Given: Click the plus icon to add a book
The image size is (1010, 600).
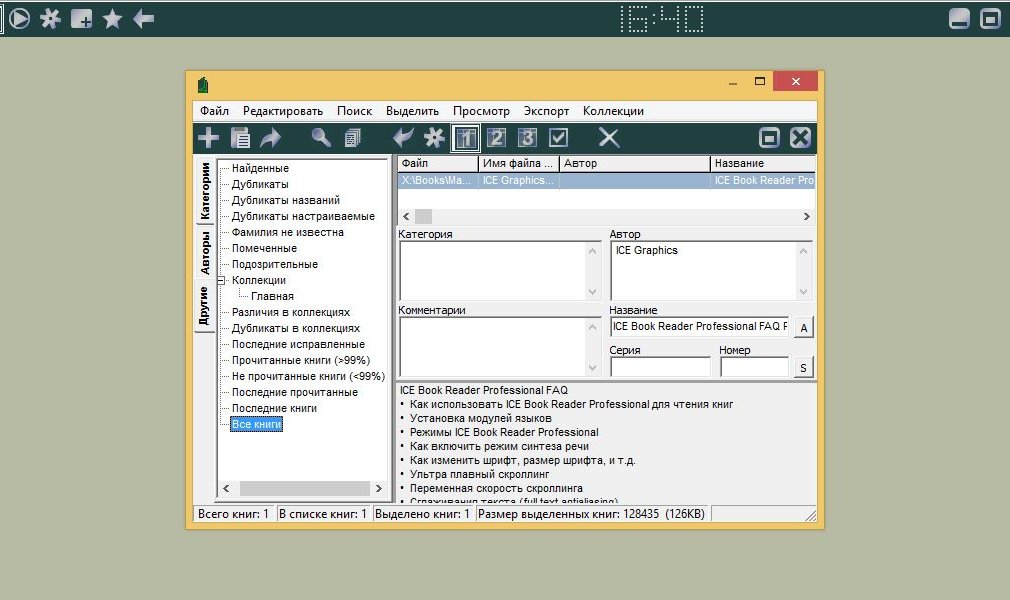Looking at the screenshot, I should coord(208,138).
